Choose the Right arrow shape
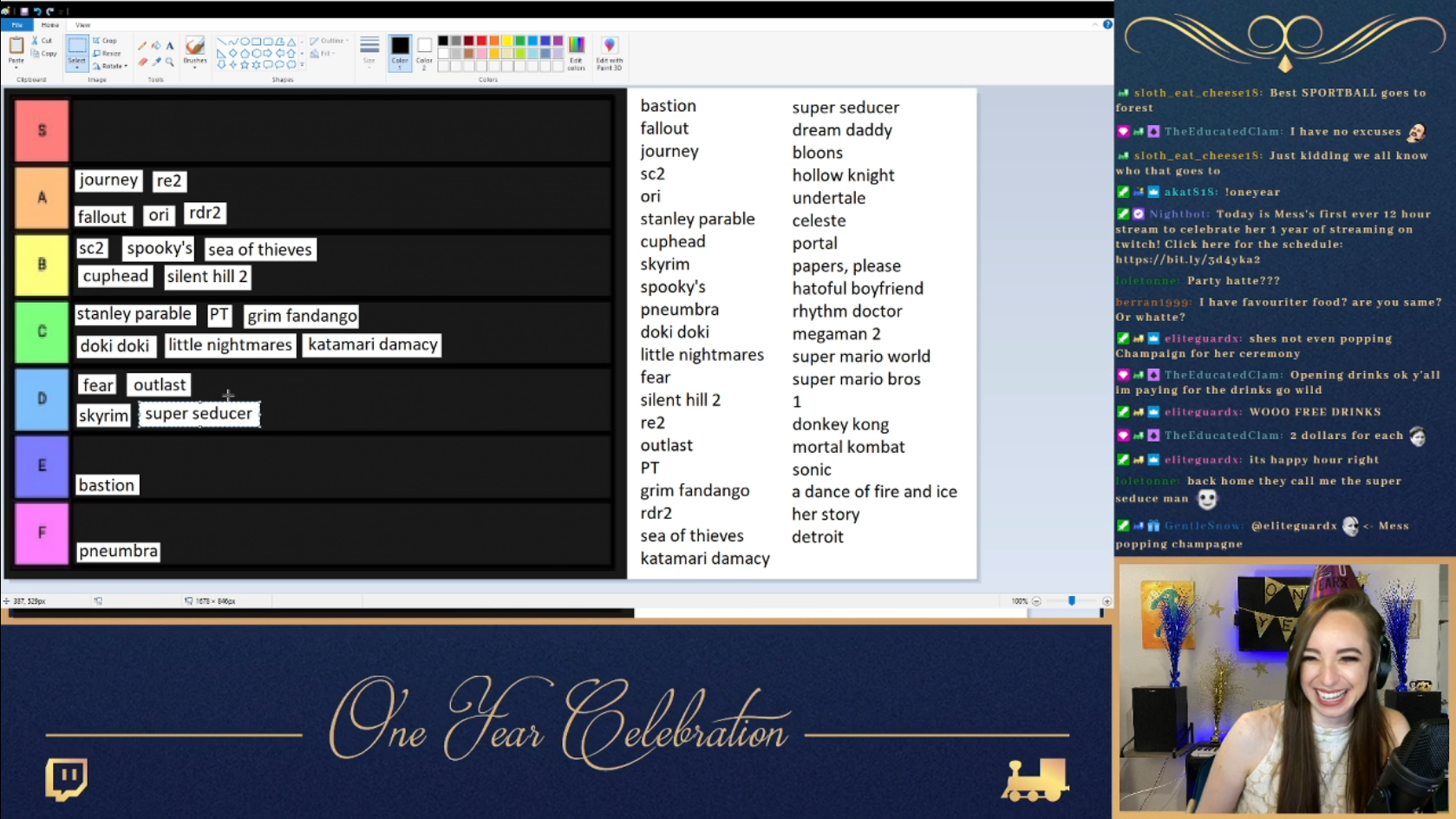 click(x=268, y=53)
